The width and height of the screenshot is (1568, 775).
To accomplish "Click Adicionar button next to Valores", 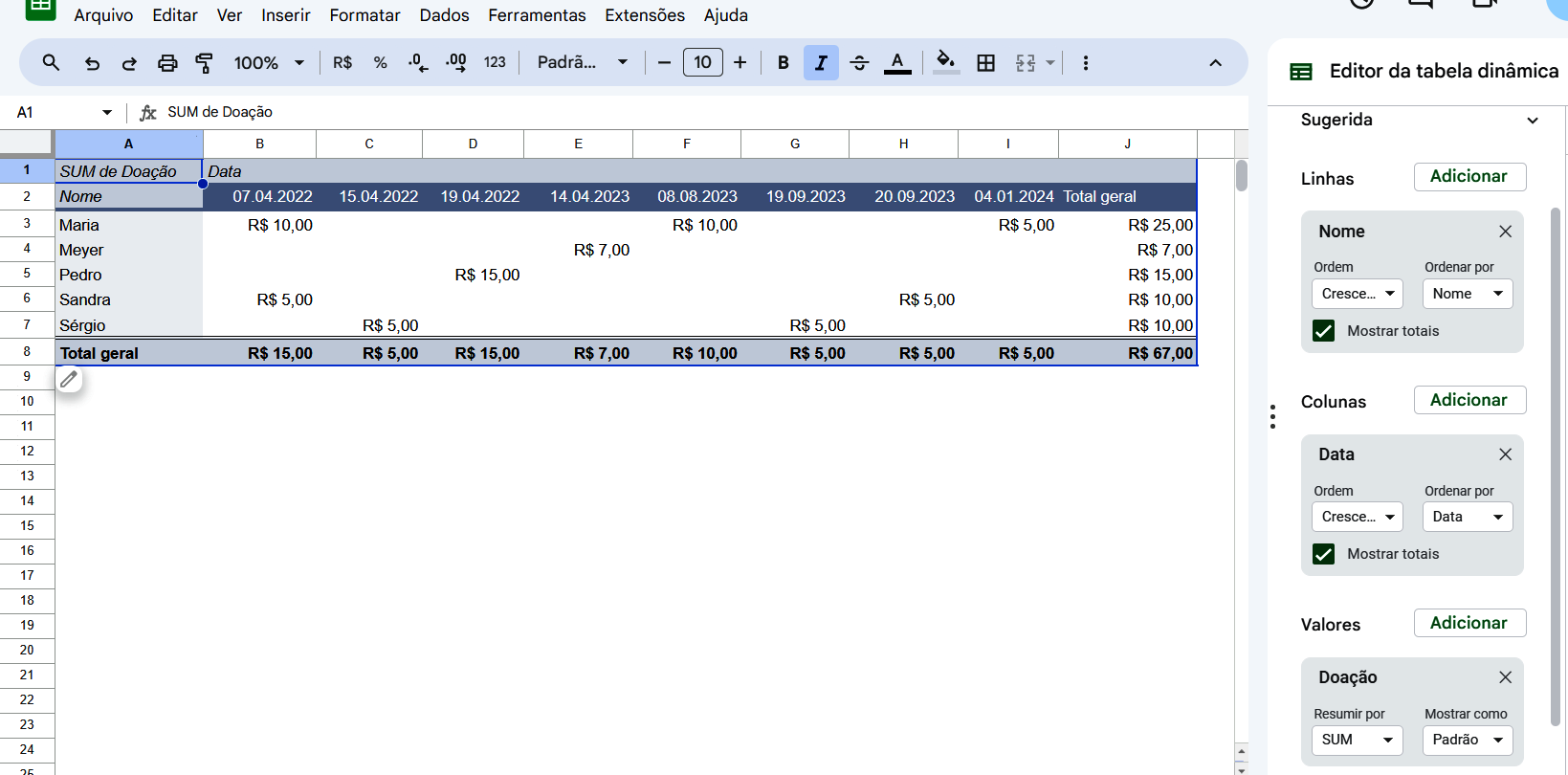I will click(x=1469, y=623).
